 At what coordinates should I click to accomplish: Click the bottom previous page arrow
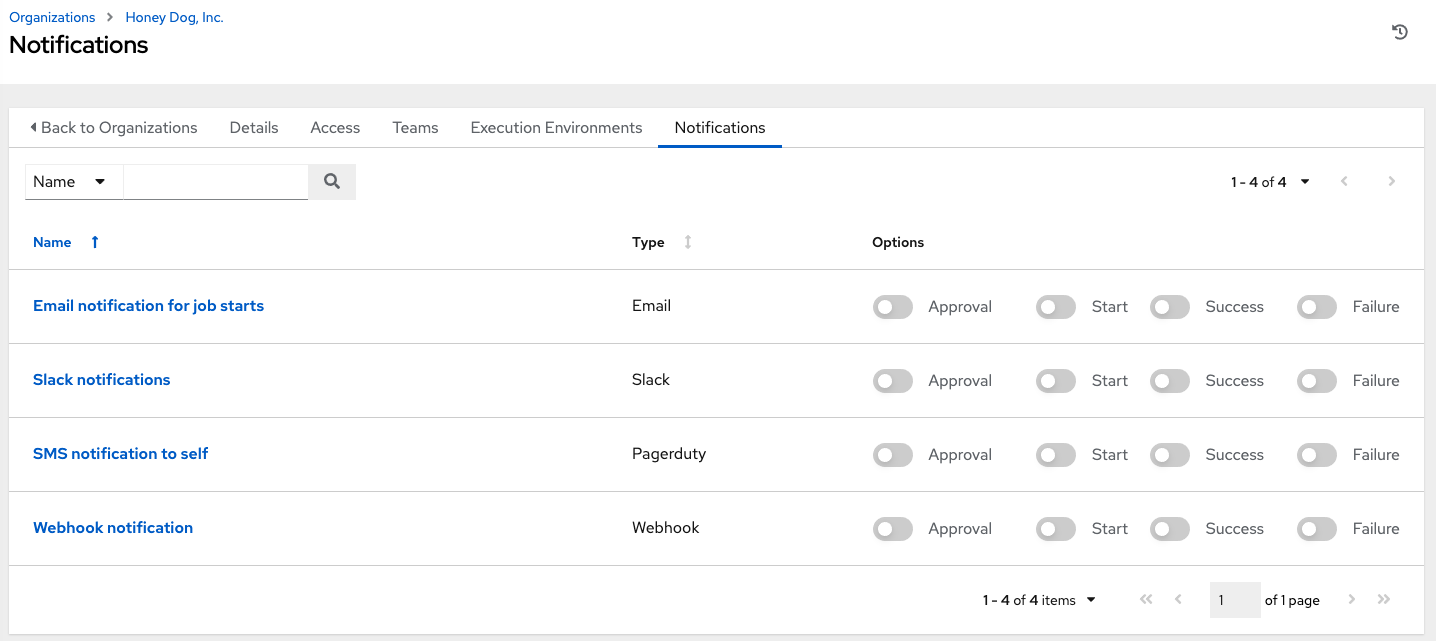[1178, 599]
